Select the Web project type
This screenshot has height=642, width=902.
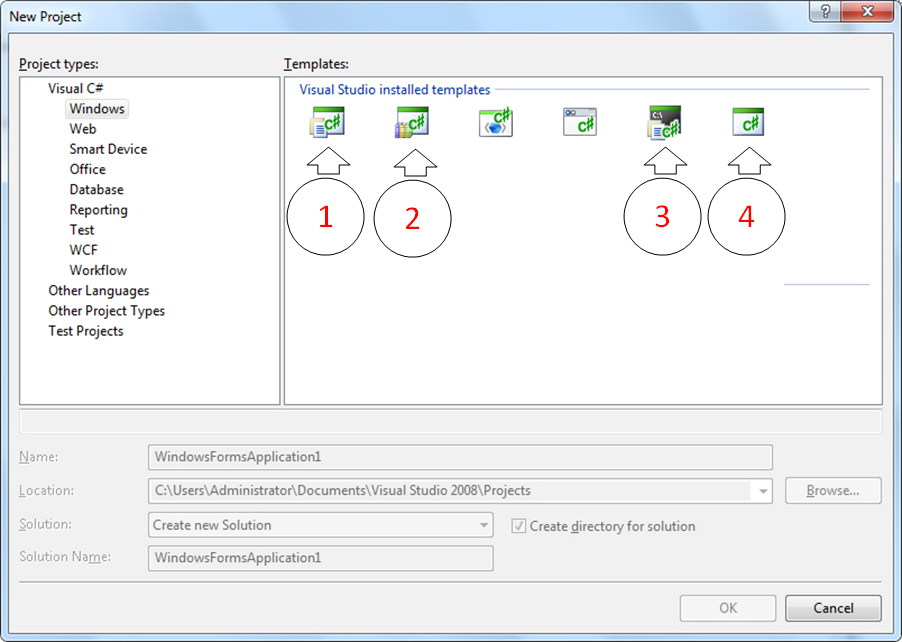[x=83, y=129]
